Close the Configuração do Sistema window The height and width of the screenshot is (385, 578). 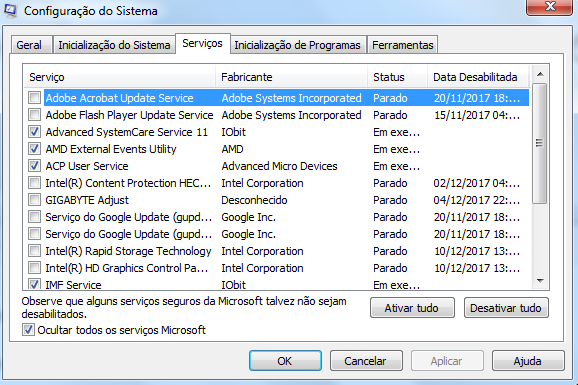coord(550,7)
